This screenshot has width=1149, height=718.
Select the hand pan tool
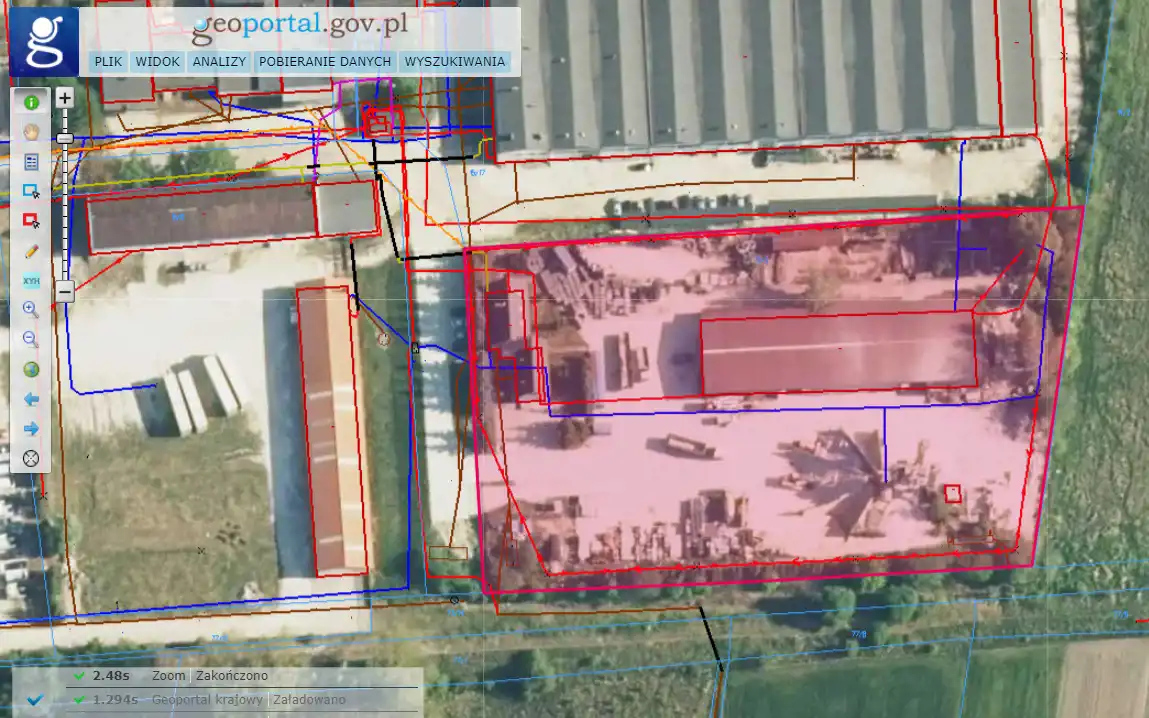pyautogui.click(x=31, y=131)
